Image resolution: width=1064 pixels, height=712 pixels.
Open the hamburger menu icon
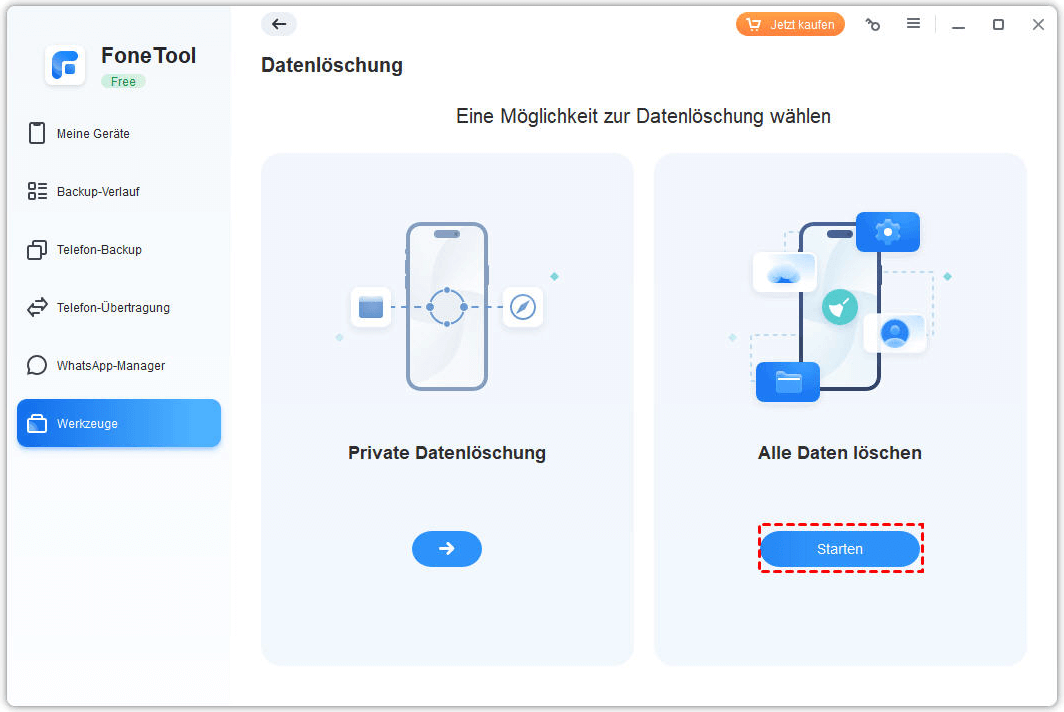click(x=913, y=24)
